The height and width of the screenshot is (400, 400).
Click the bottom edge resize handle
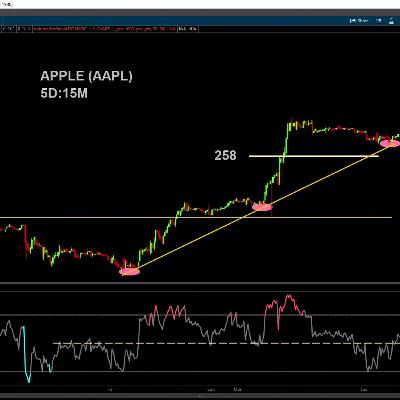(200, 396)
